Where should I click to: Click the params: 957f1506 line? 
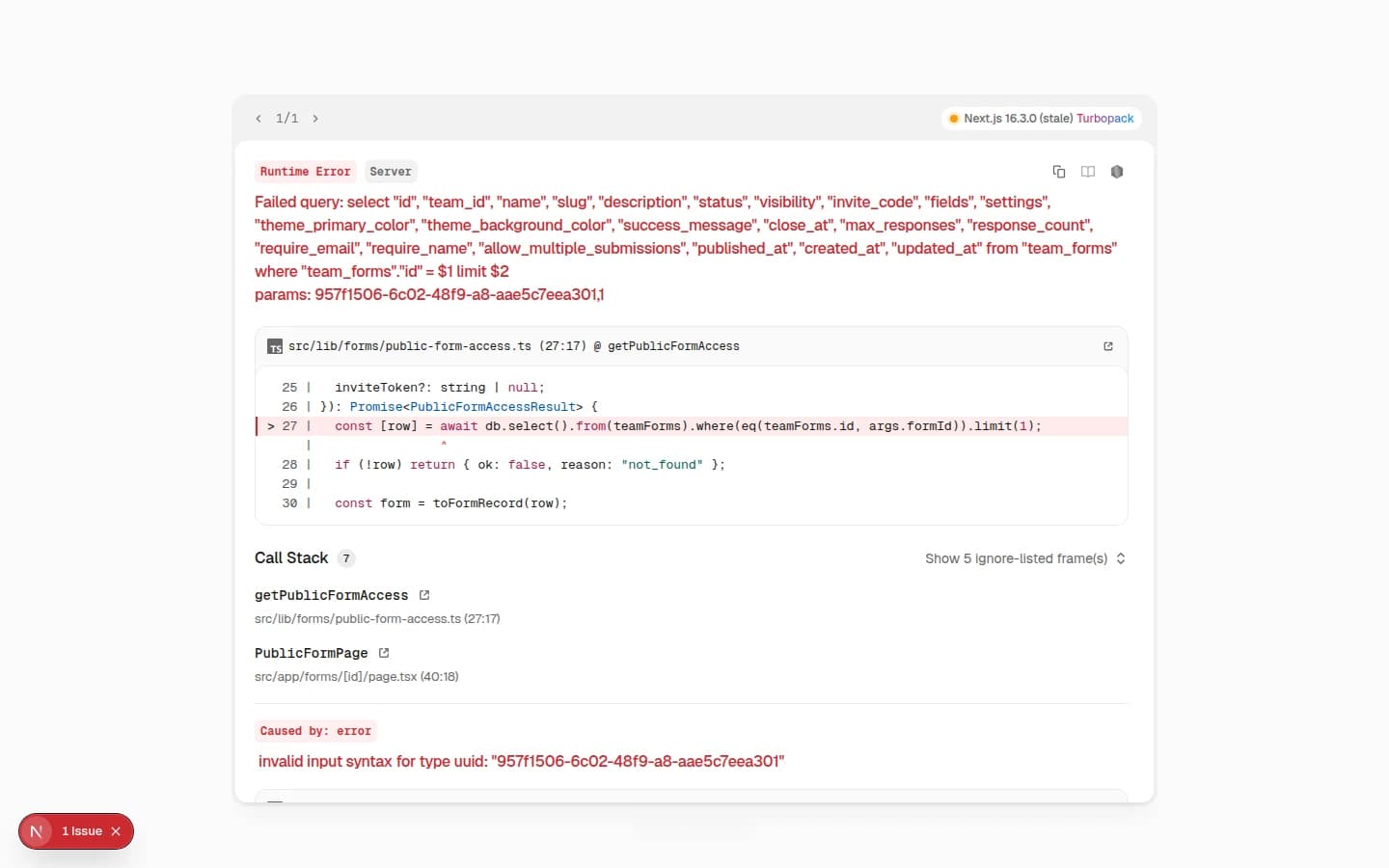(x=429, y=295)
